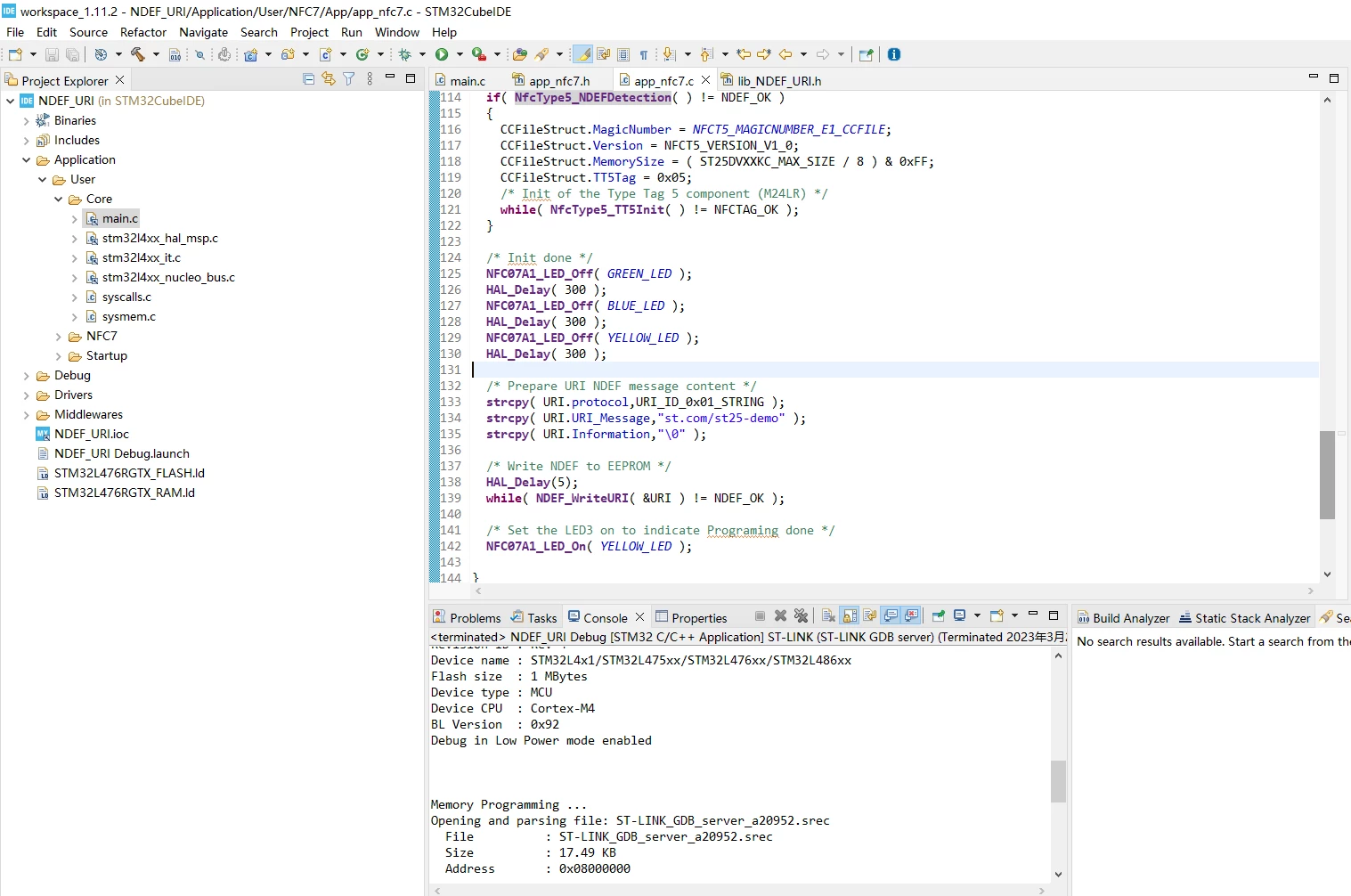
Task: Open Project Explorer filter icon
Action: (349, 79)
